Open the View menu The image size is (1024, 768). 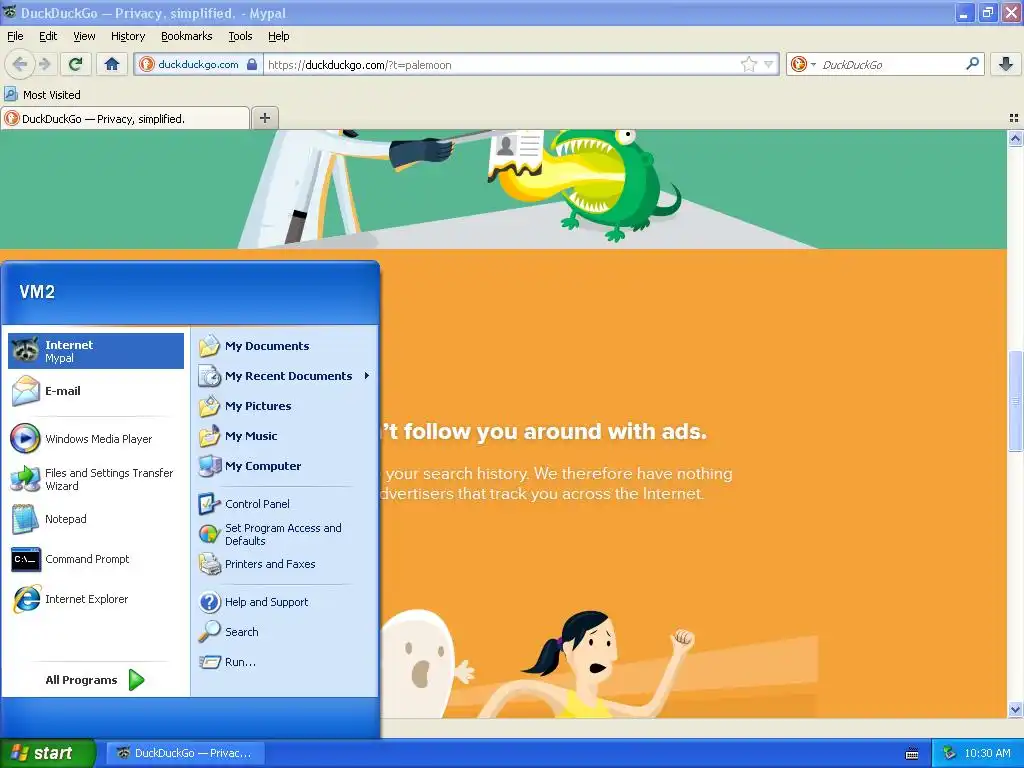coord(84,36)
